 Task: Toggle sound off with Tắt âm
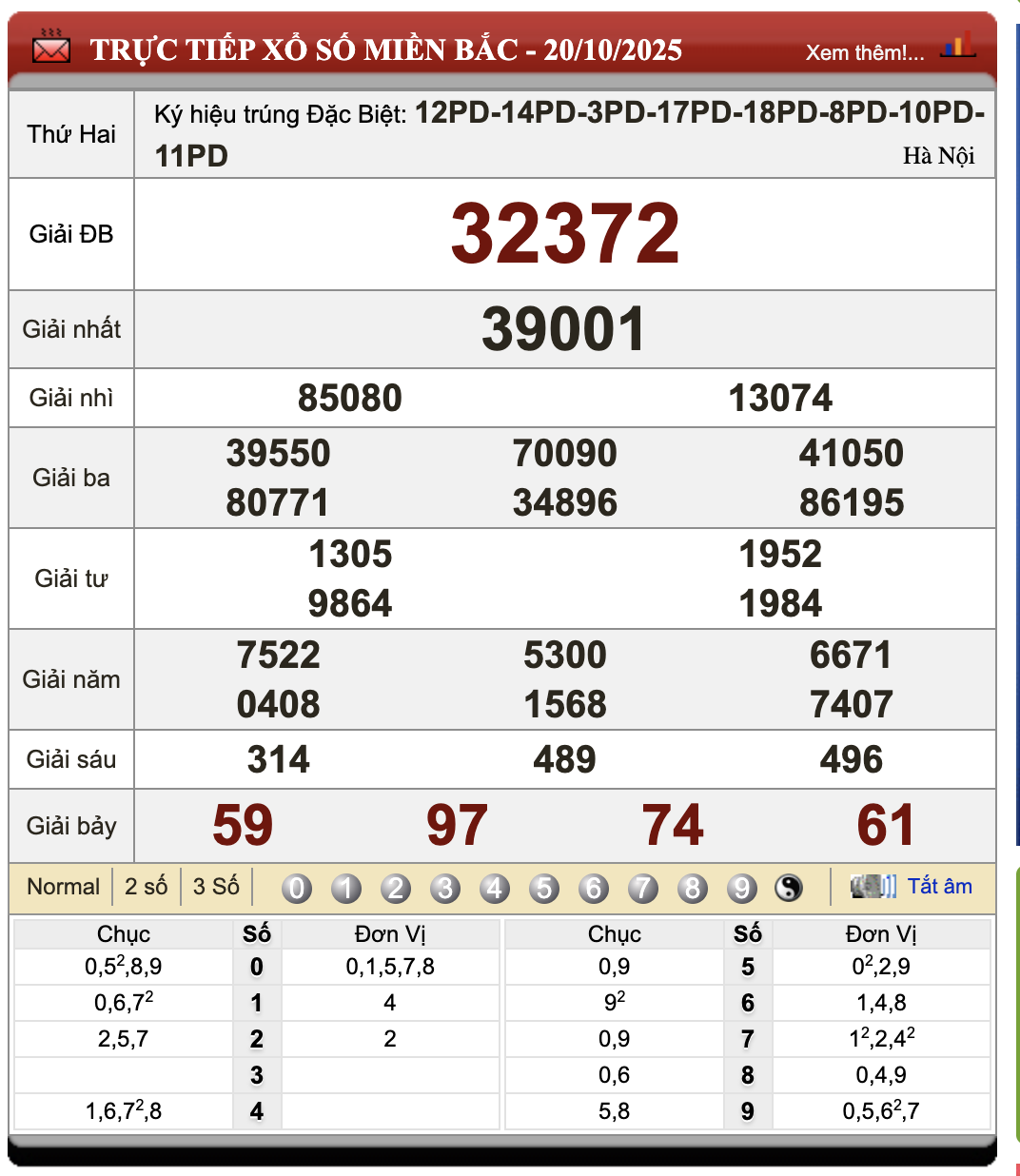point(939,887)
